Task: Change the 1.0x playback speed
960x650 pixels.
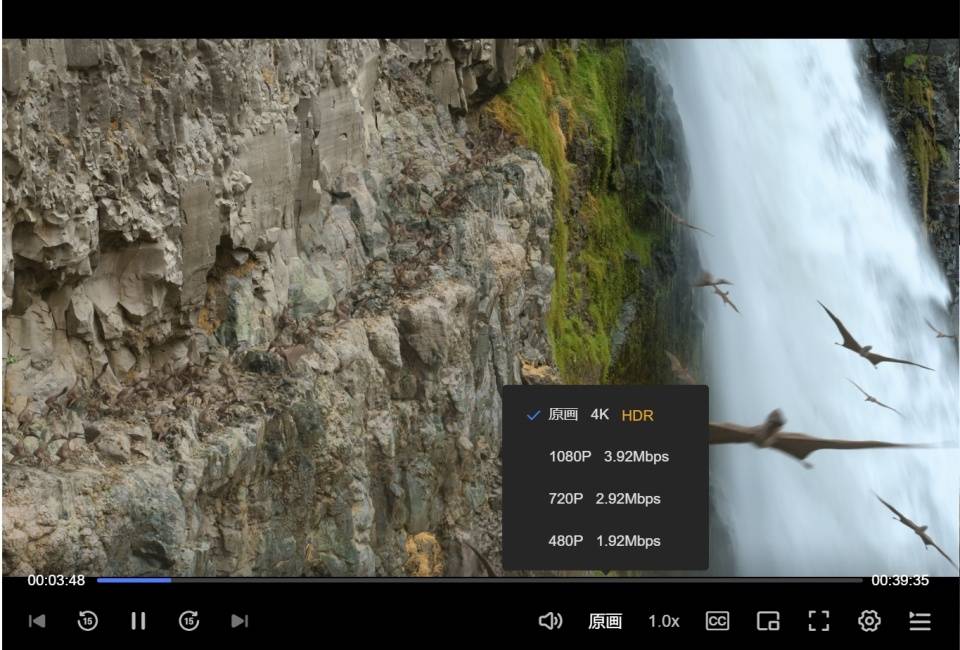Action: (x=664, y=621)
